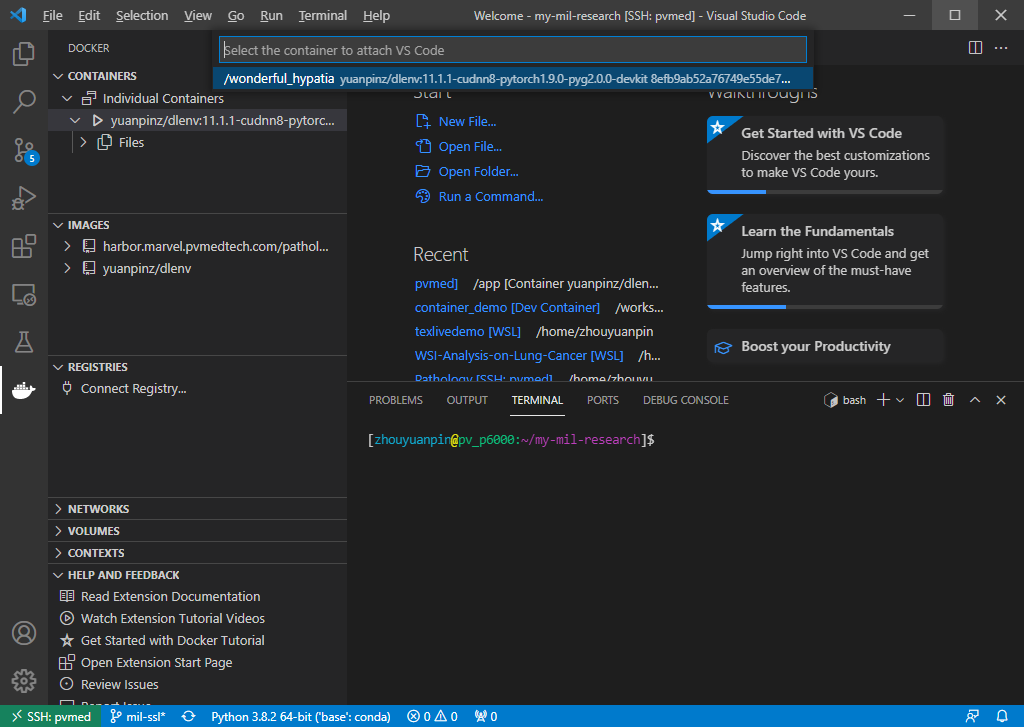
Task: Select Python 3.8.2 interpreter in status bar
Action: [300, 717]
